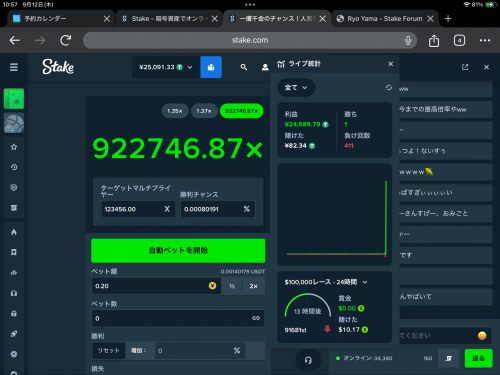Close the chat panel

click(486, 67)
